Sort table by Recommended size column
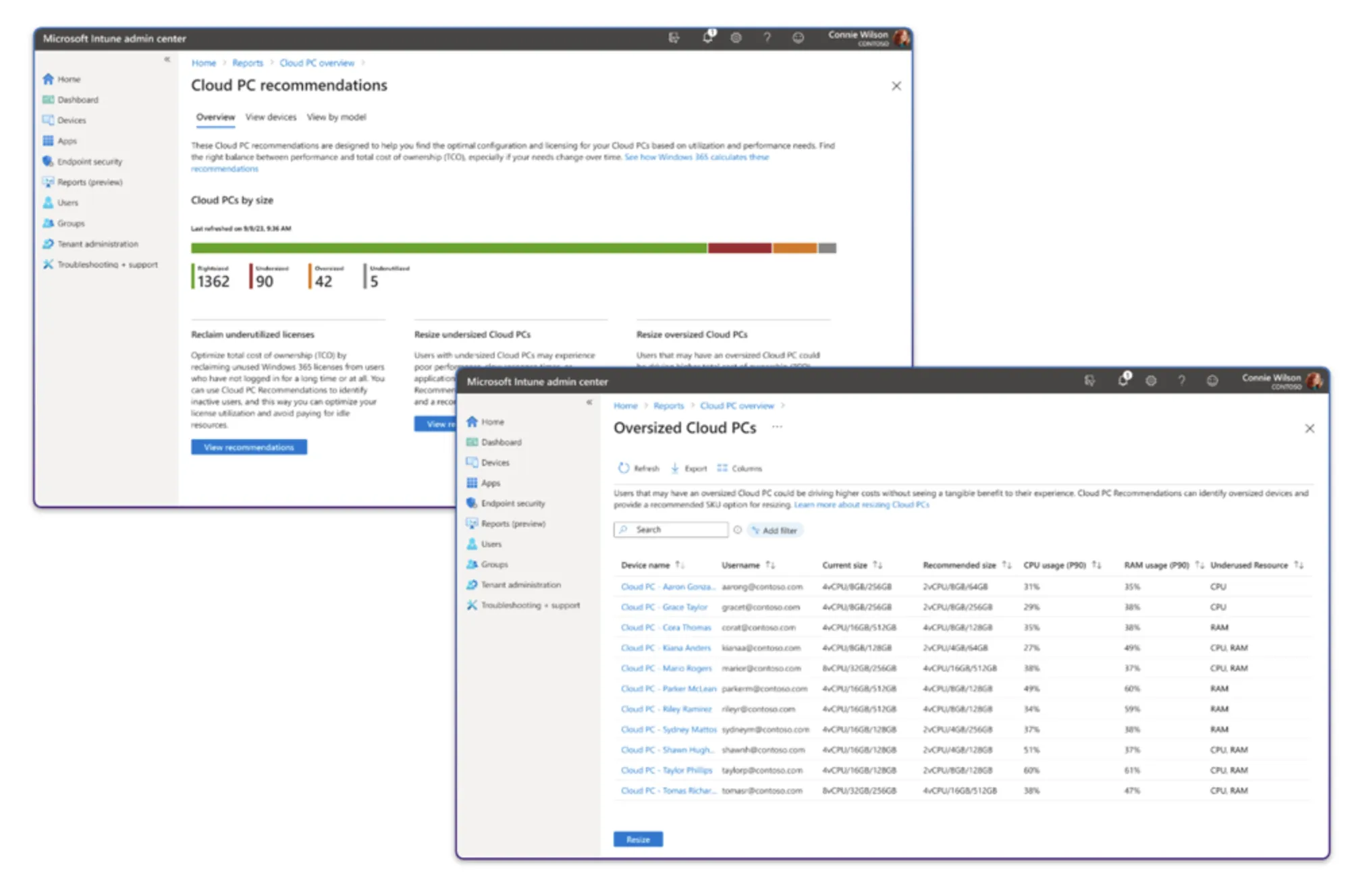 [x=967, y=565]
